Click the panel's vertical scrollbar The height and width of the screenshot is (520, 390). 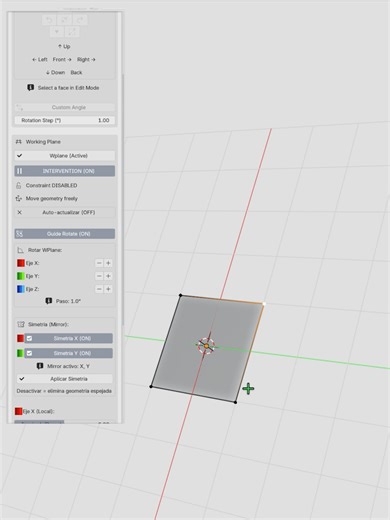coord(123,200)
